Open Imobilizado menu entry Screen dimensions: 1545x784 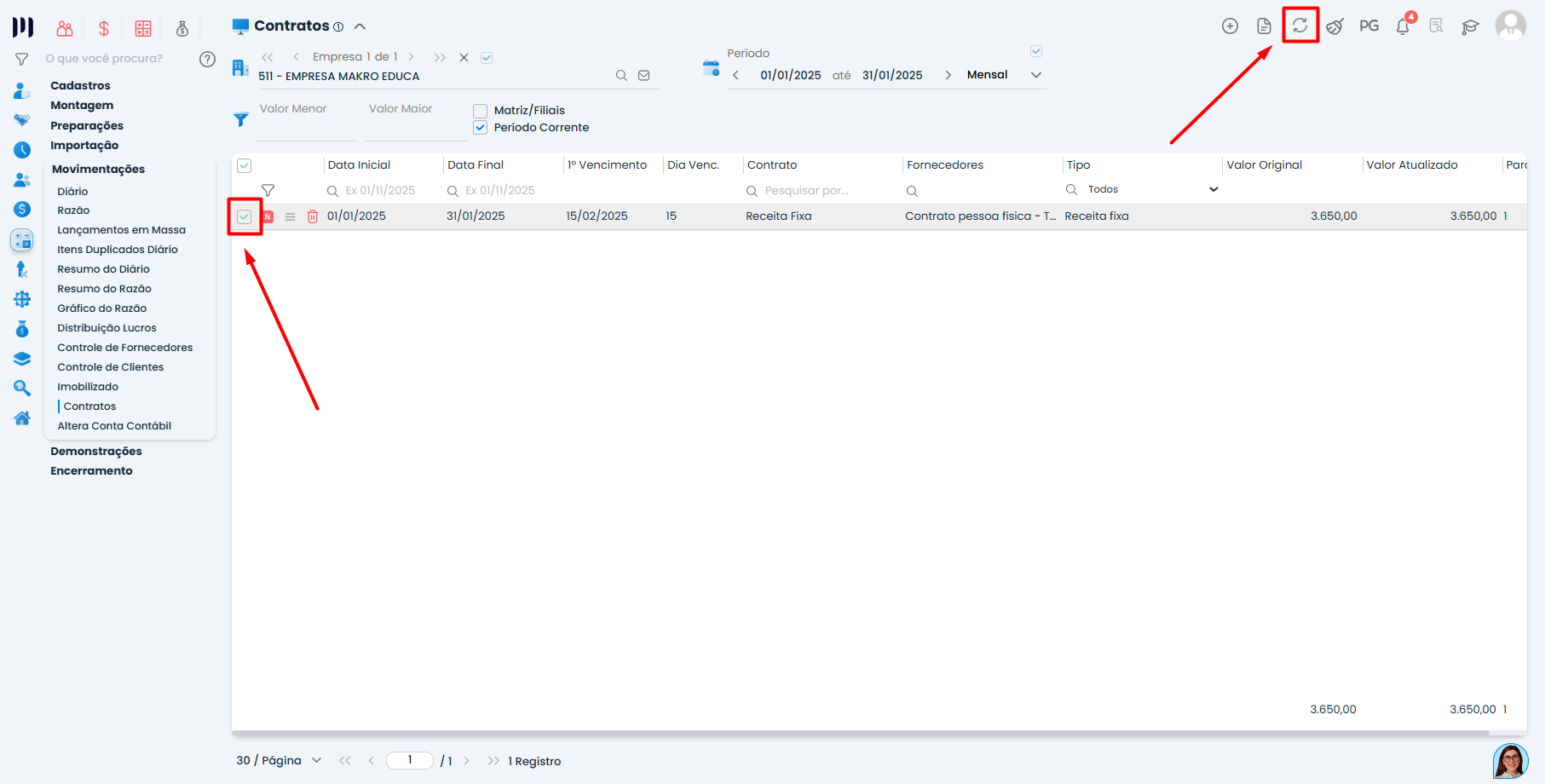(88, 387)
